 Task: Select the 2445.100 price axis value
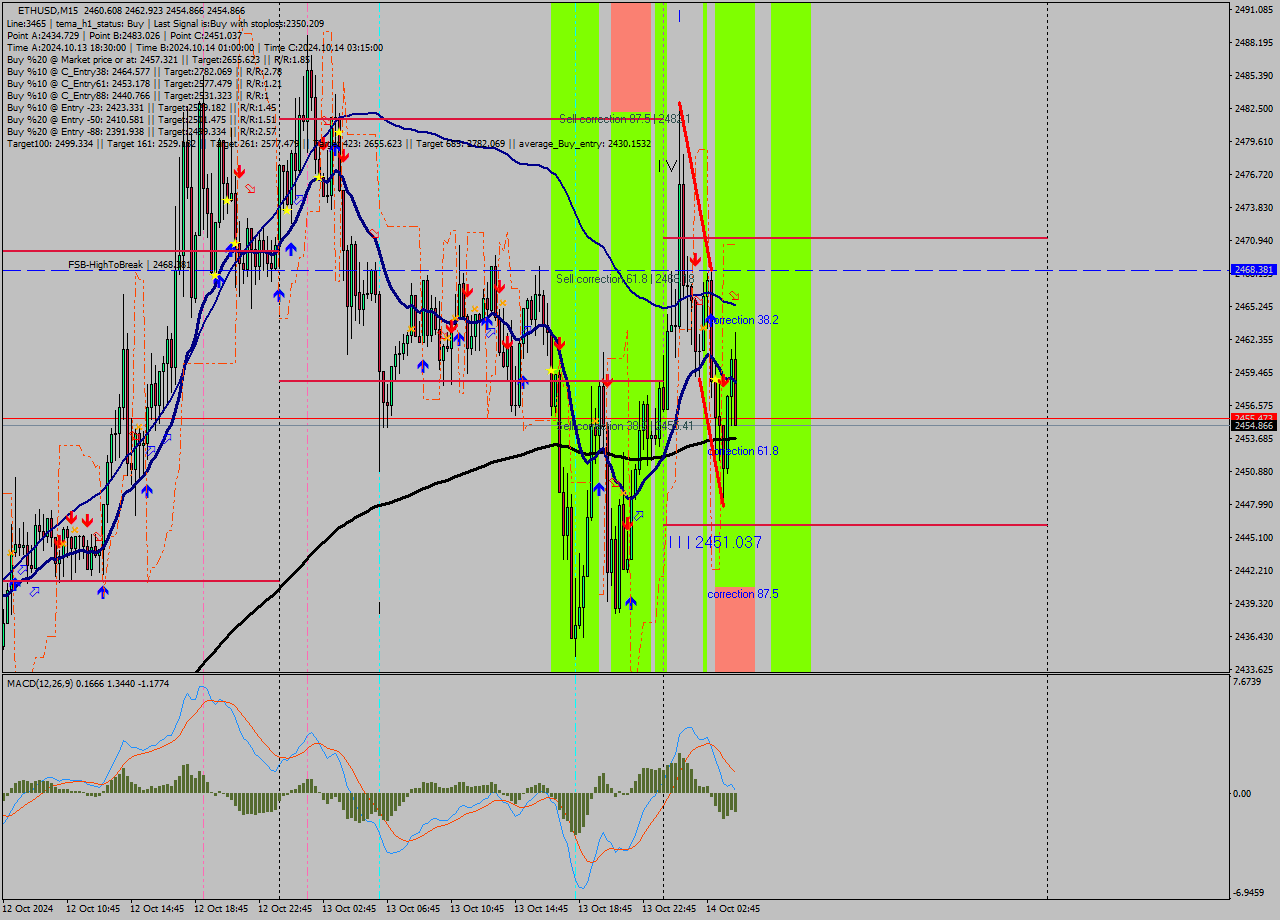click(1254, 537)
